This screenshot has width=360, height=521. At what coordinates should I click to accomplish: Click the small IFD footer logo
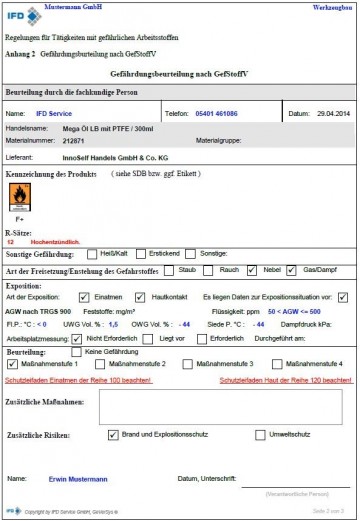pyautogui.click(x=14, y=511)
